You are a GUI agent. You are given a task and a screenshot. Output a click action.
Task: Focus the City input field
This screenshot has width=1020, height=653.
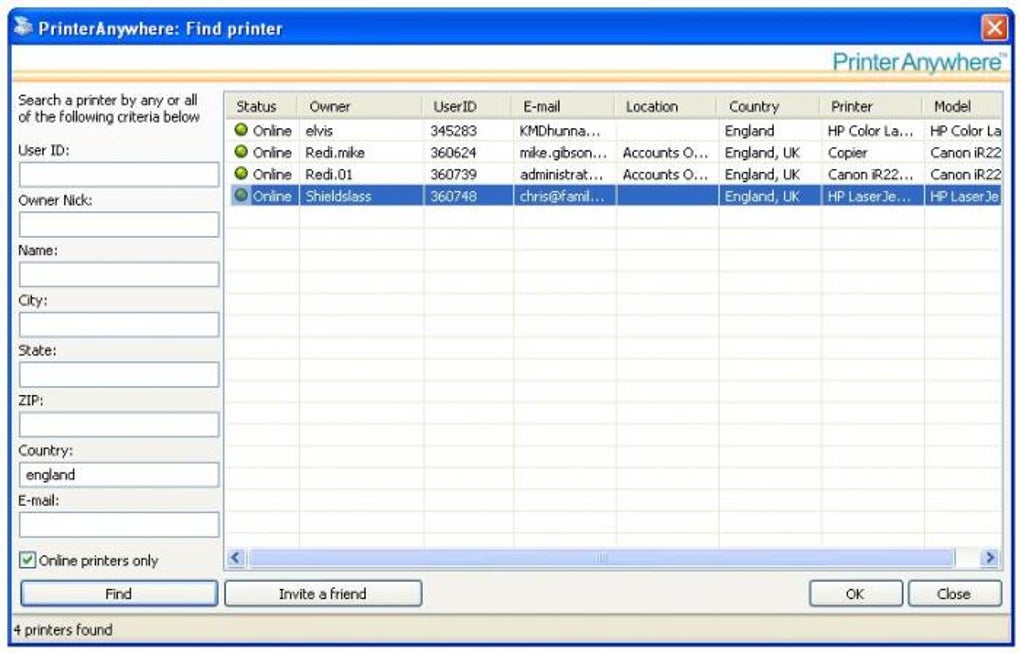click(x=119, y=325)
